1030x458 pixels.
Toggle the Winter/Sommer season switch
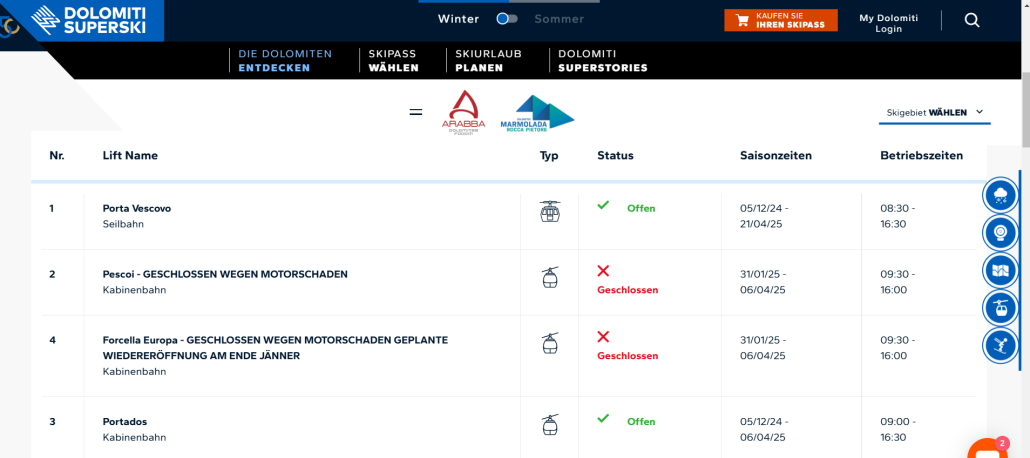[507, 19]
